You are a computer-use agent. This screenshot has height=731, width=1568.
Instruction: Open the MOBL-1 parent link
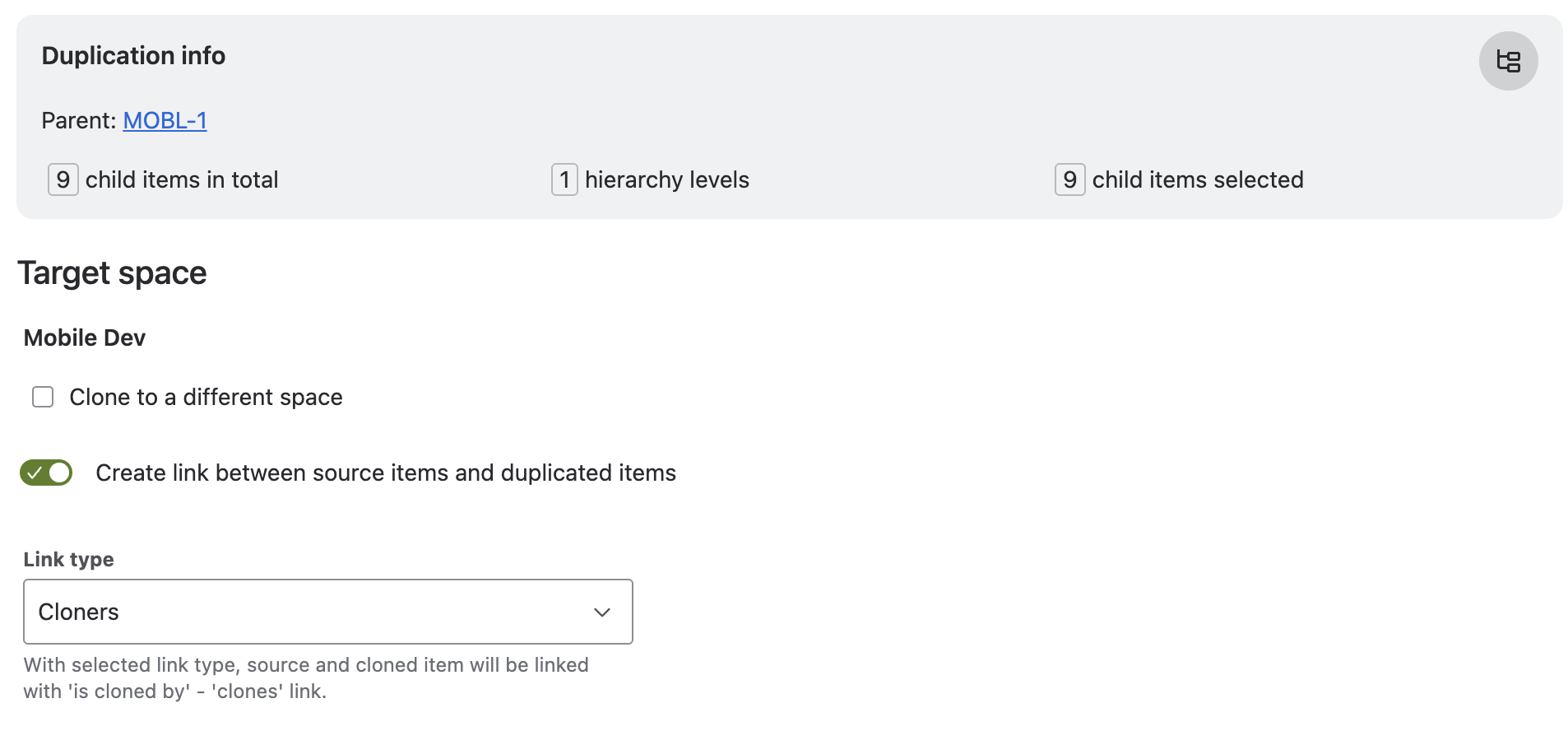165,120
